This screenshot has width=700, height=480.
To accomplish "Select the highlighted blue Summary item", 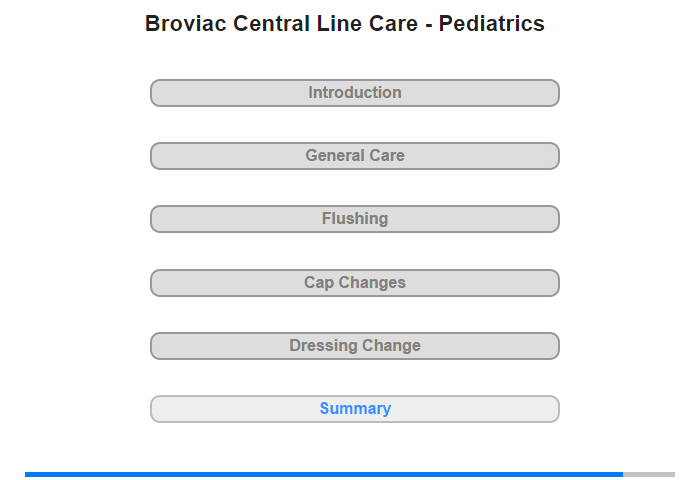I will click(x=354, y=409).
